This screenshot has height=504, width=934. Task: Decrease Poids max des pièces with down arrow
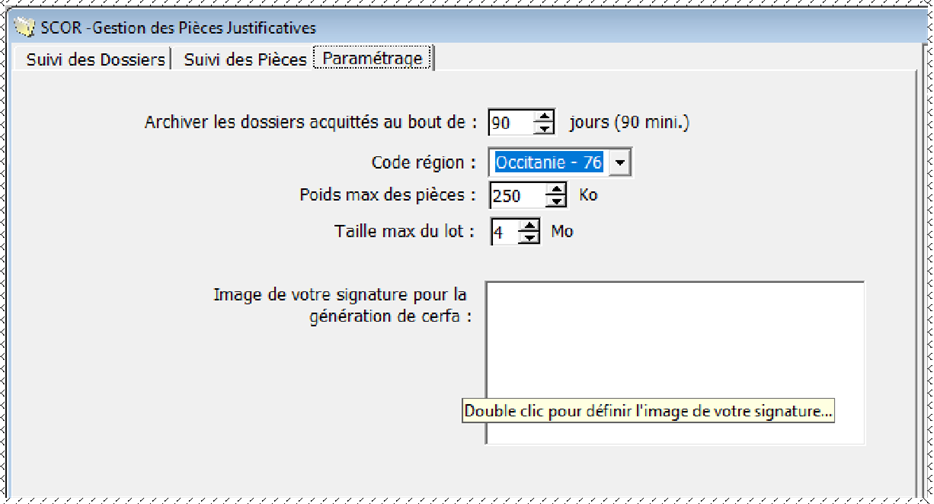tap(556, 201)
